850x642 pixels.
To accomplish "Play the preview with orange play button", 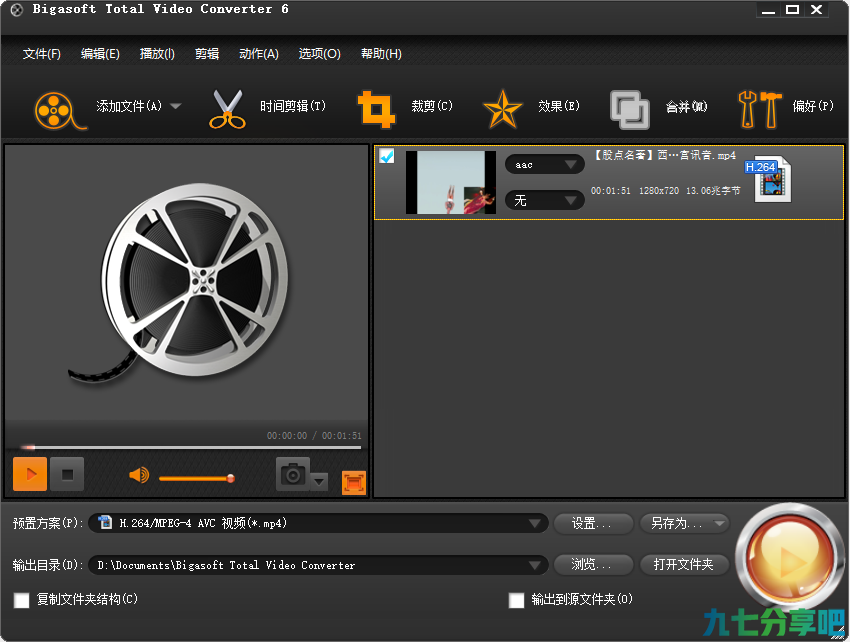I will 30,474.
